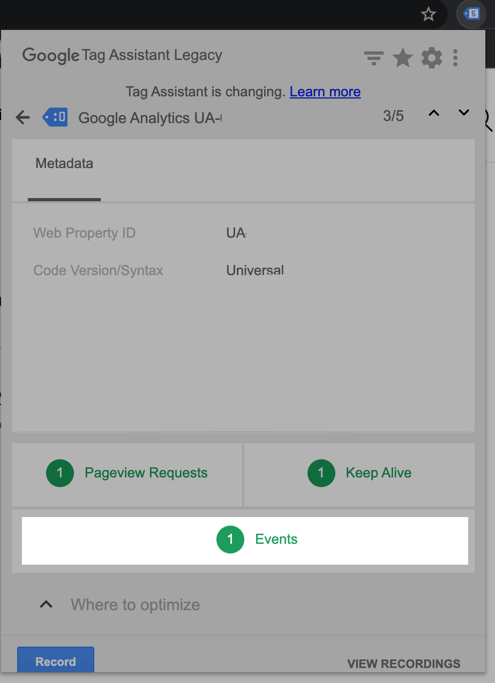Click the Code Version/Syntax label
This screenshot has height=683, width=495.
(x=98, y=270)
